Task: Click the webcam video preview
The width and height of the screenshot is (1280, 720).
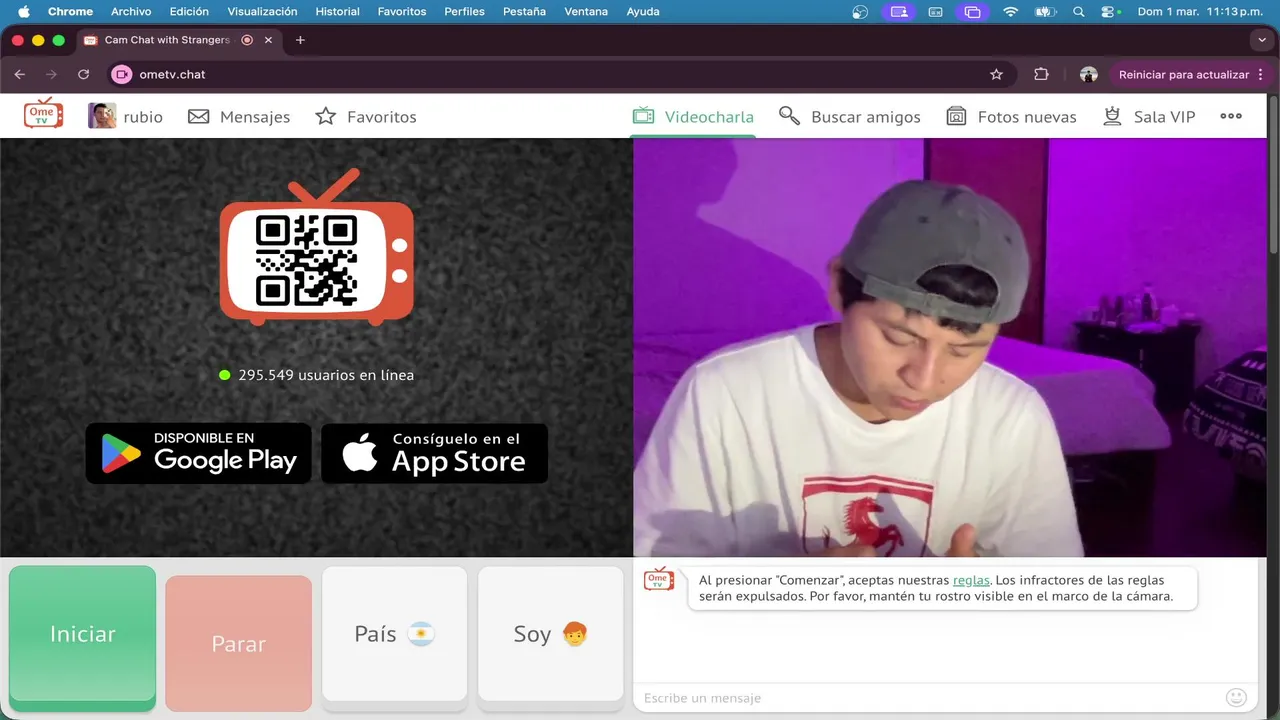Action: pos(949,347)
